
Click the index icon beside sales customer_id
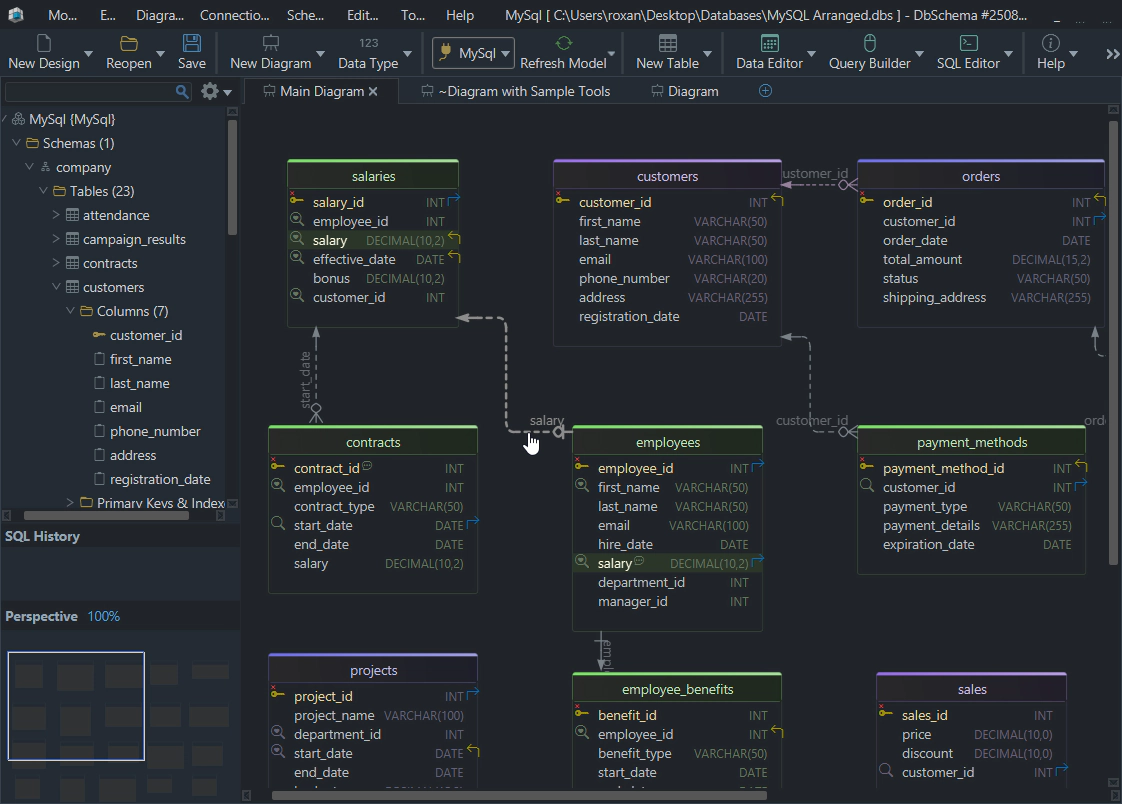coord(886,771)
